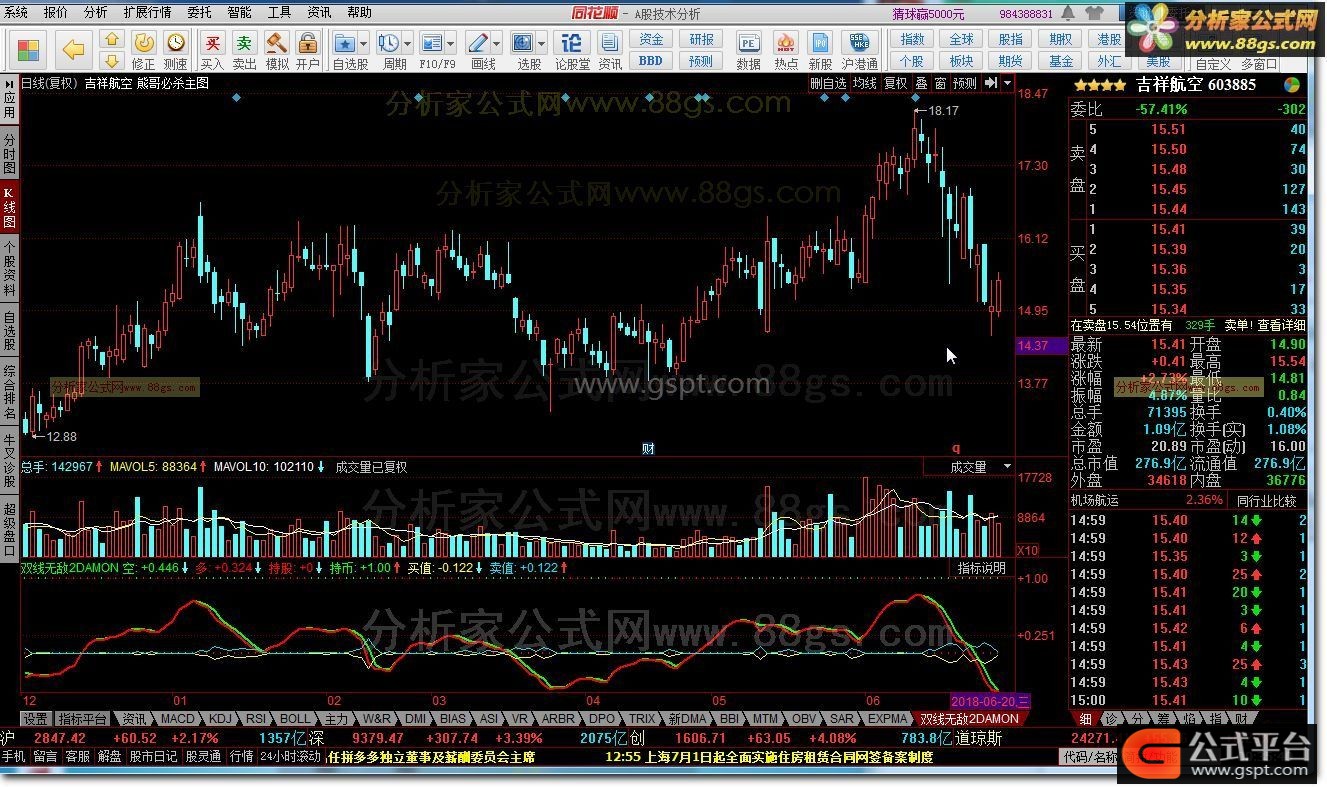Image resolution: width=1327 pixels, height=787 pixels.
Task: Expand the F10/F9 dropdown arrow
Action: point(451,43)
